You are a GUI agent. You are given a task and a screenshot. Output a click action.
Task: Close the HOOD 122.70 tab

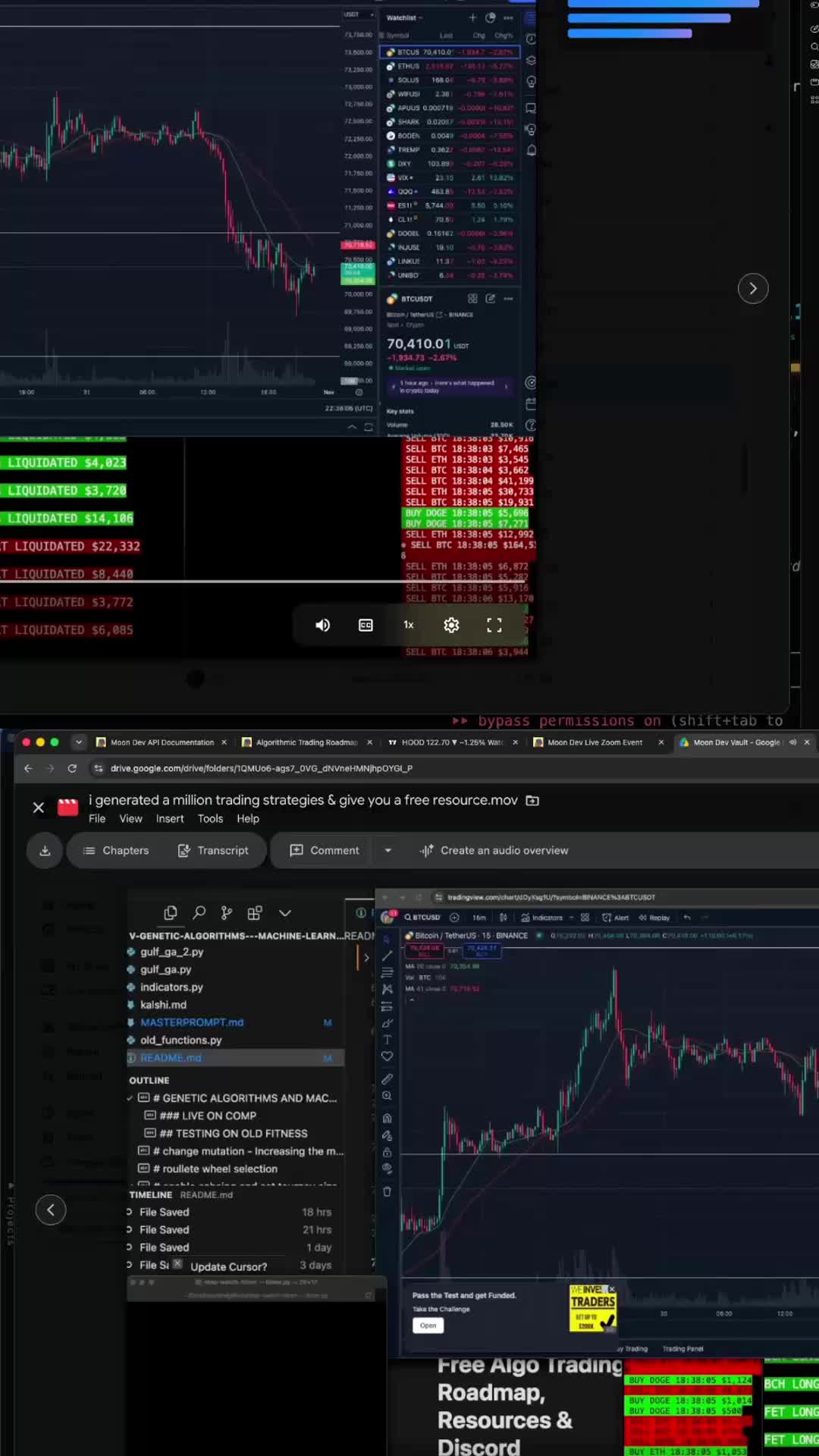515,742
